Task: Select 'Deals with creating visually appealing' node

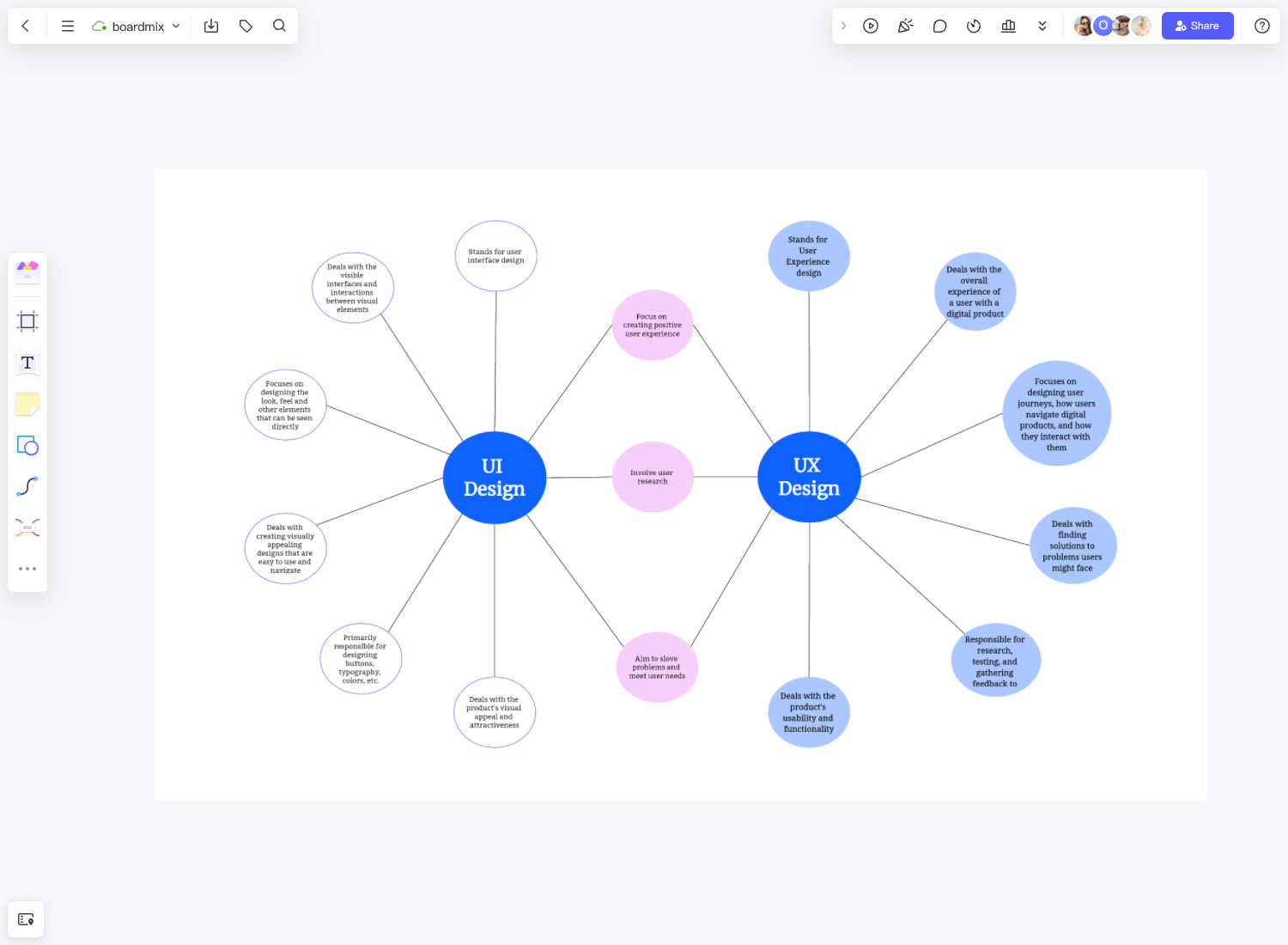Action: pyautogui.click(x=285, y=549)
